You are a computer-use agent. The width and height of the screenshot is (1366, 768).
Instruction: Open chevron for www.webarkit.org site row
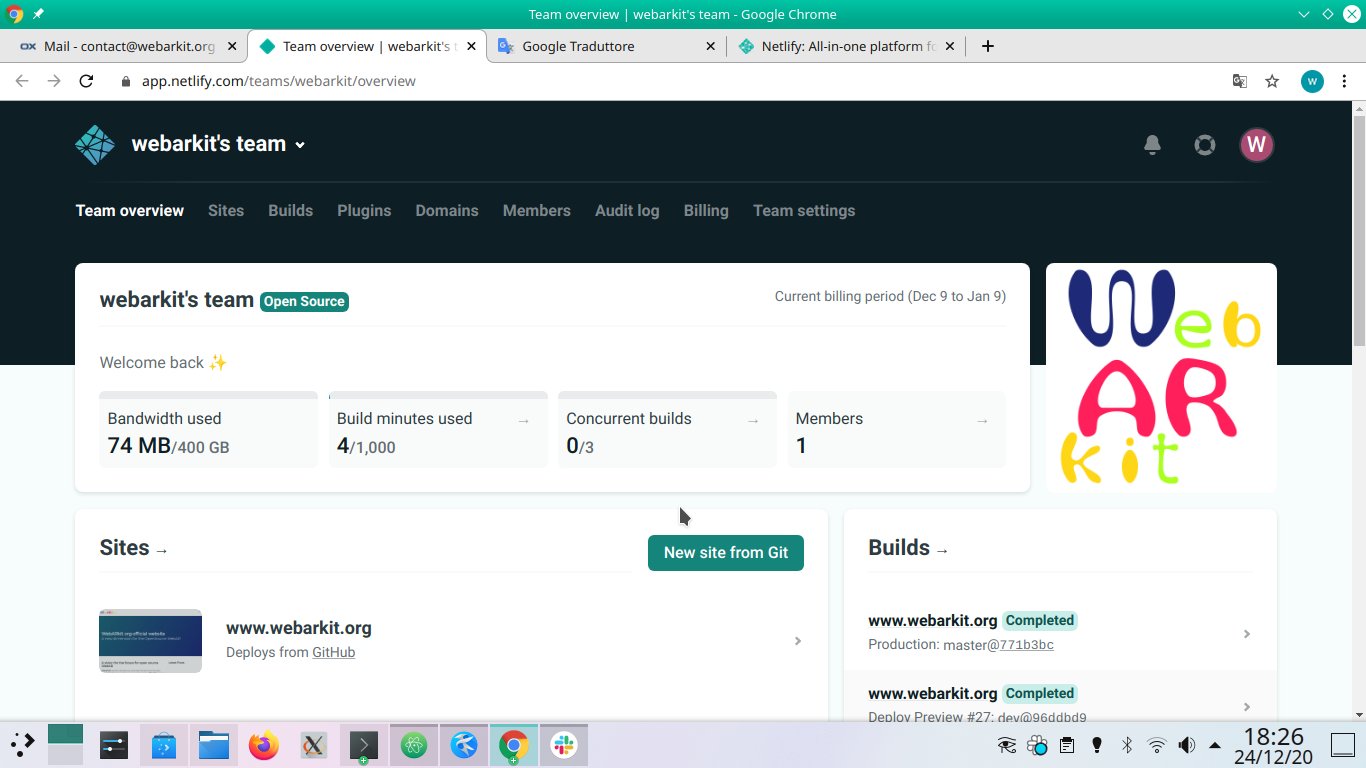pos(798,641)
